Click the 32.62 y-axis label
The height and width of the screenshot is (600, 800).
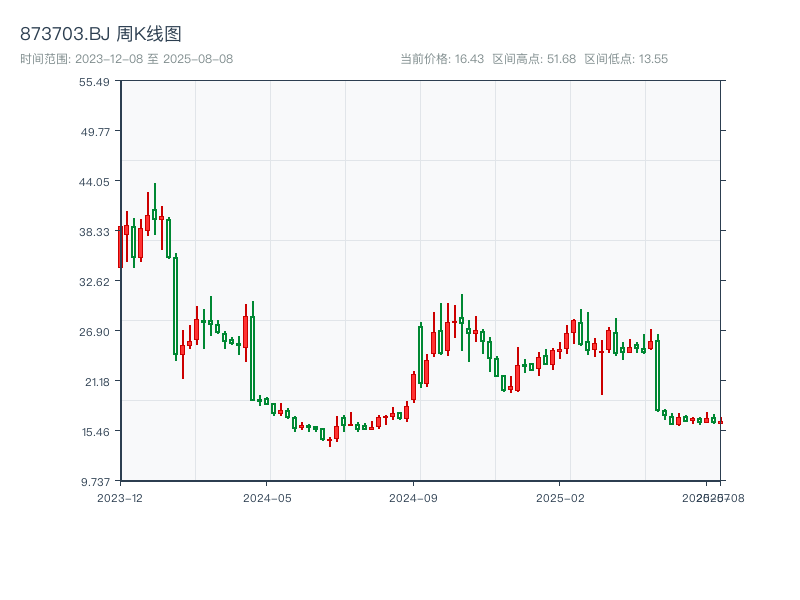(x=94, y=282)
